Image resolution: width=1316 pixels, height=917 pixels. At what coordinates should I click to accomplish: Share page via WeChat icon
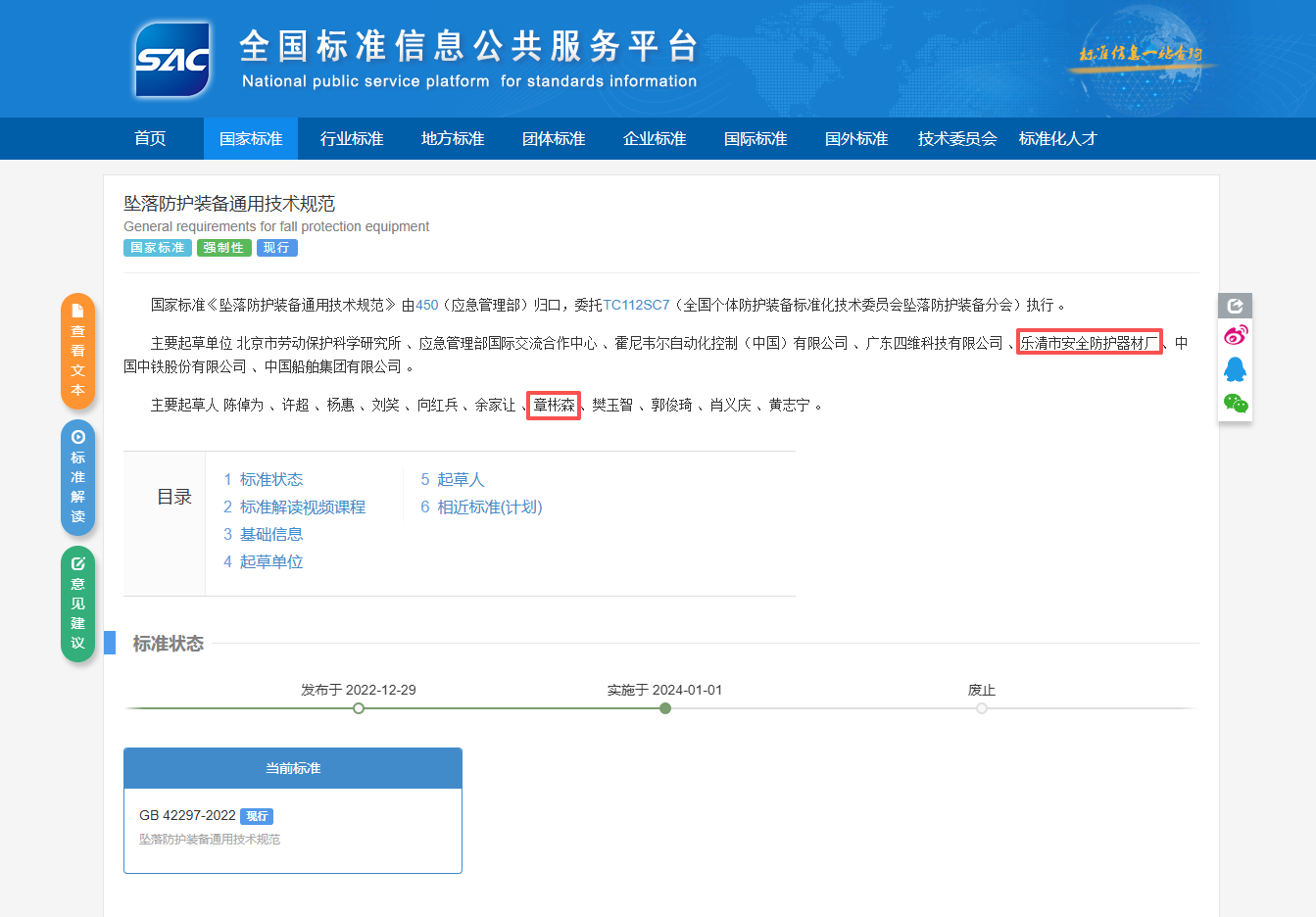(x=1235, y=403)
